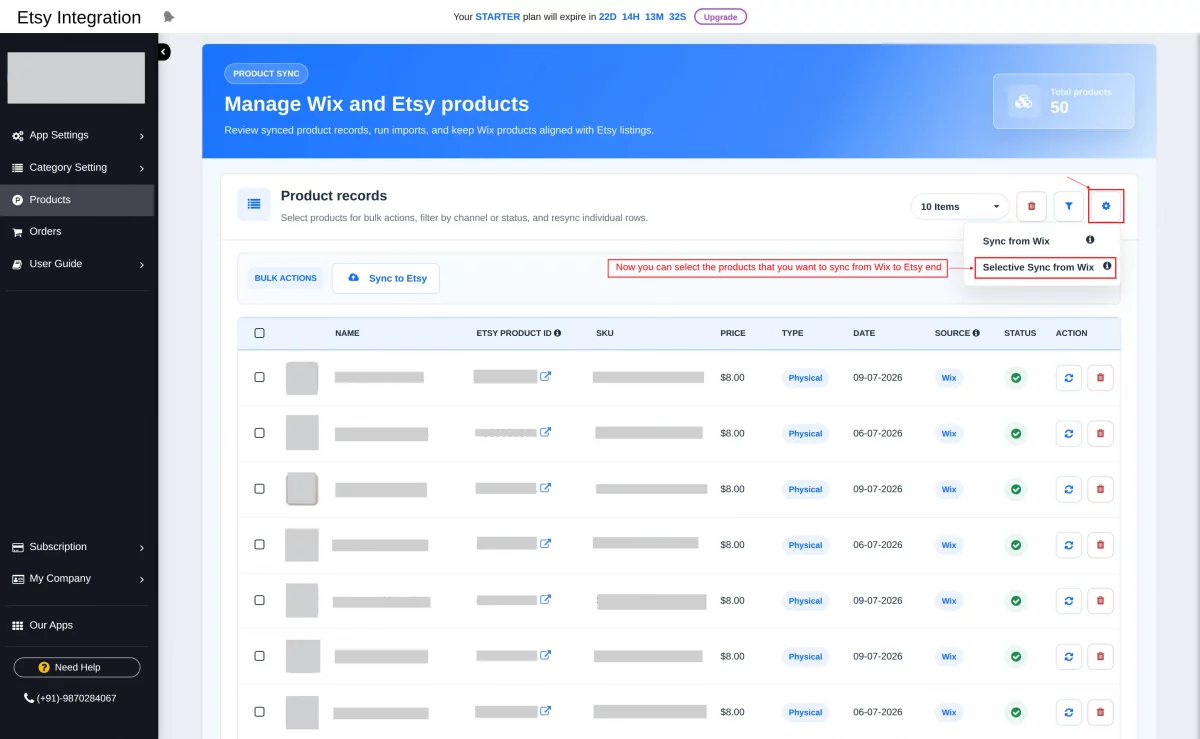Click the red bulk delete trash icon
Viewport: 1200px width, 739px height.
click(x=1031, y=206)
